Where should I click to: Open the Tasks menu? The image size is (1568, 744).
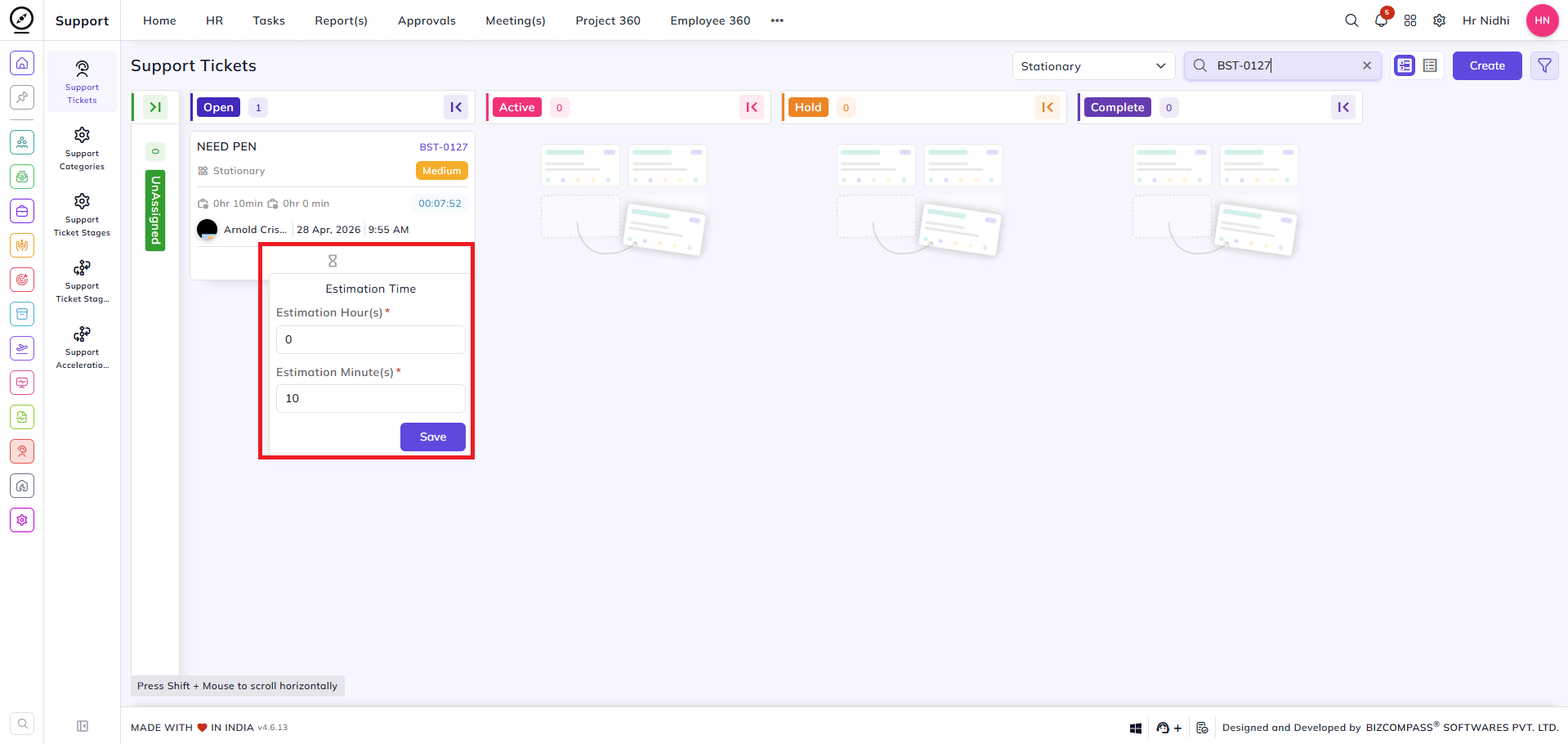pos(269,20)
